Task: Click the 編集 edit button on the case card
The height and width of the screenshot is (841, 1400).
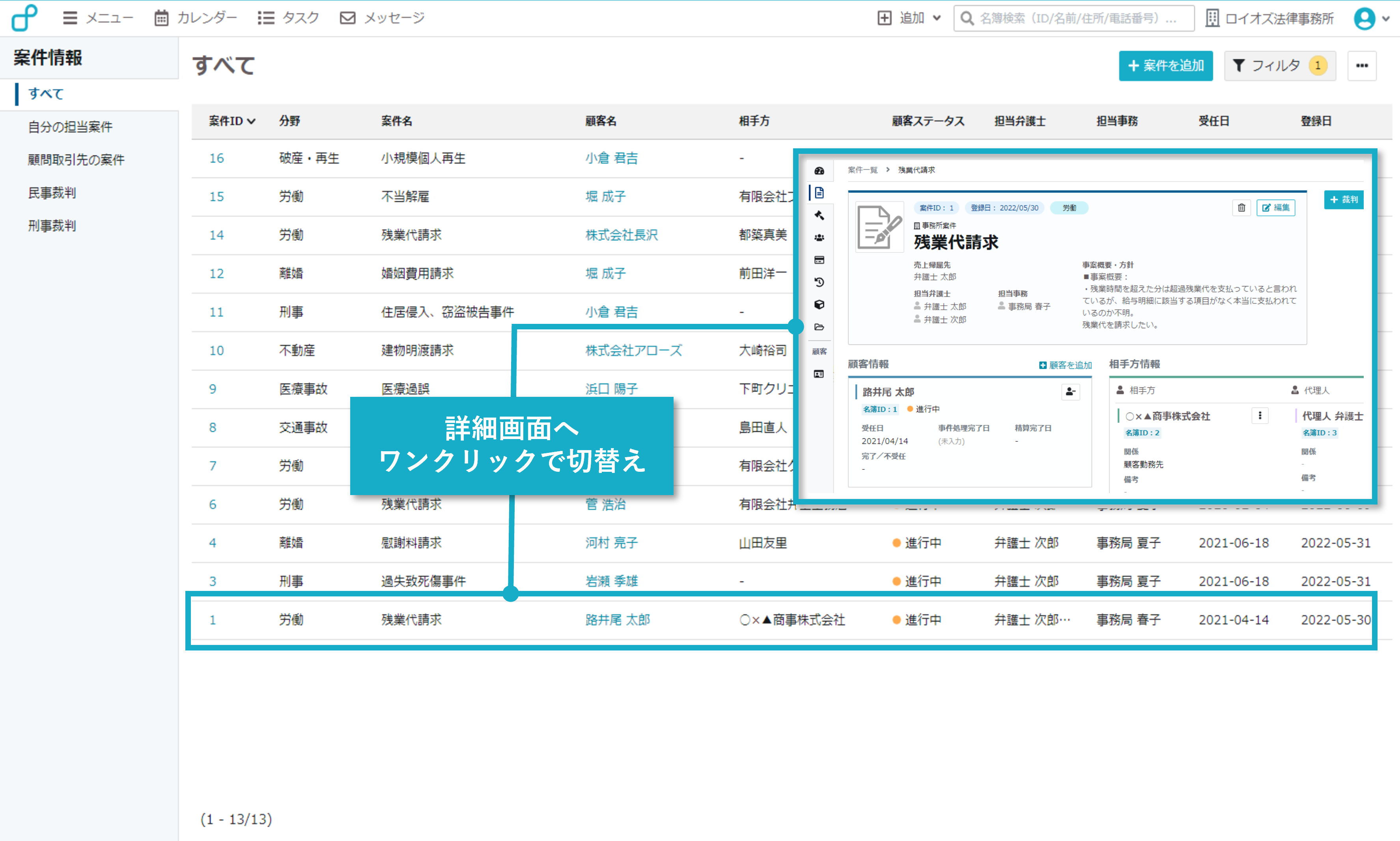Action: tap(1276, 208)
